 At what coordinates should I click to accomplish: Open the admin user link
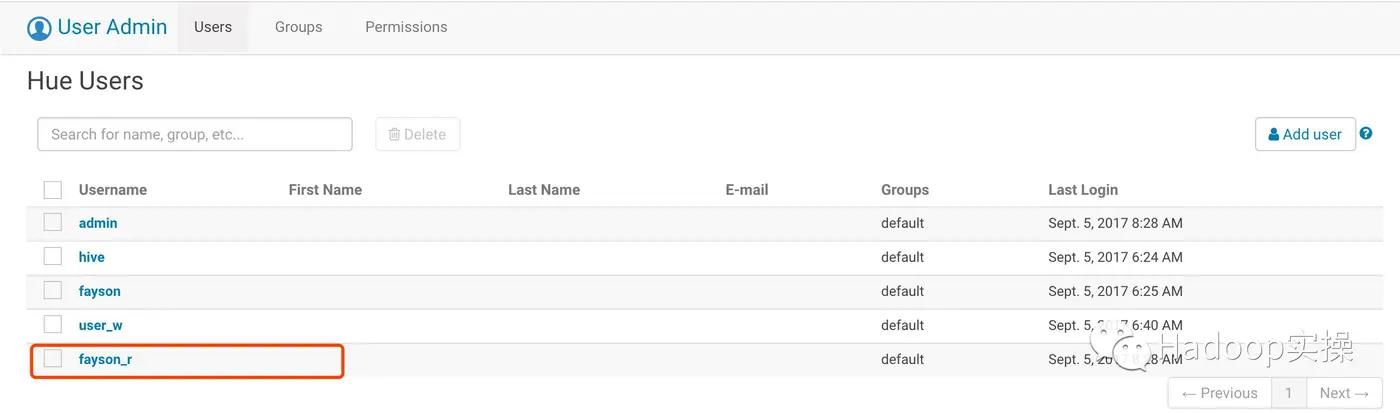pos(98,223)
